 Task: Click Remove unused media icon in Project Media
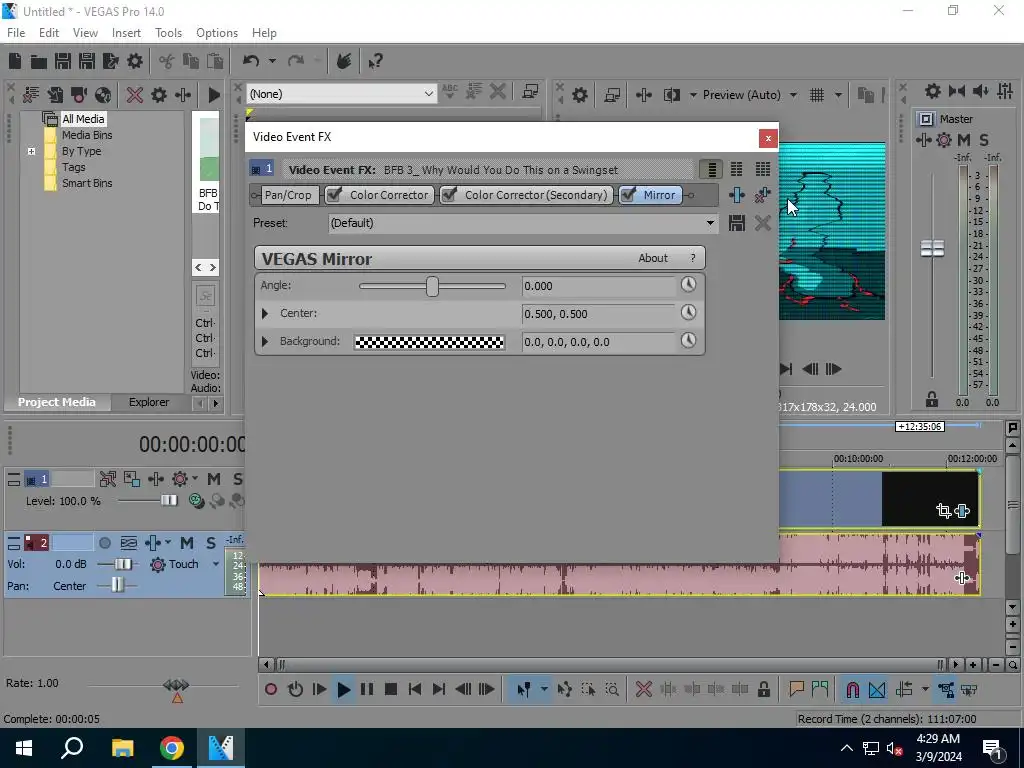point(31,95)
